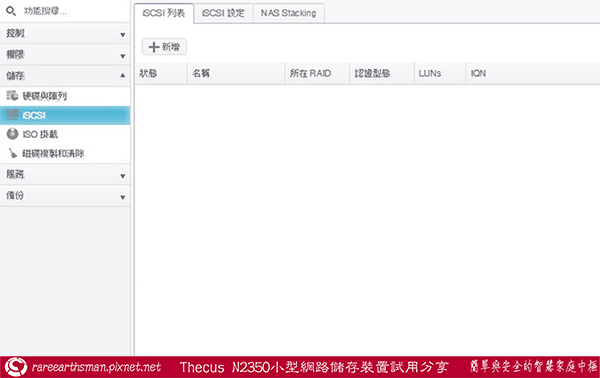Viewport: 600px width, 378px height.
Task: Click the LUNs column header
Action: [x=440, y=73]
